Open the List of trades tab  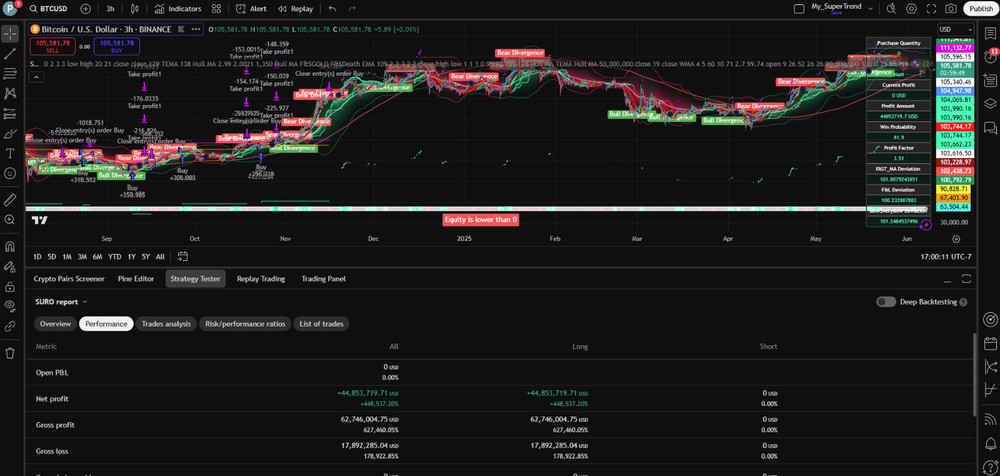[321, 324]
